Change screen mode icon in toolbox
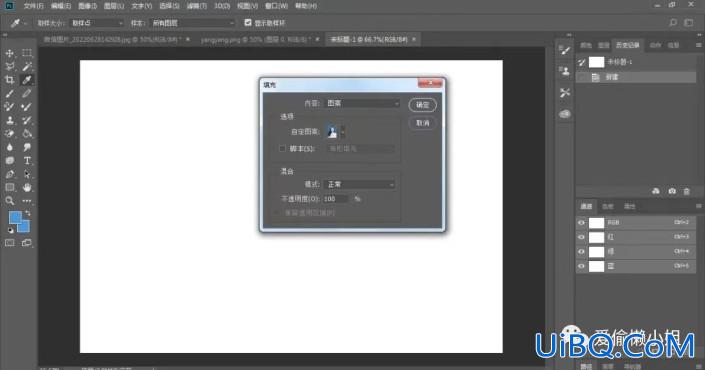The width and height of the screenshot is (705, 370). click(27, 243)
